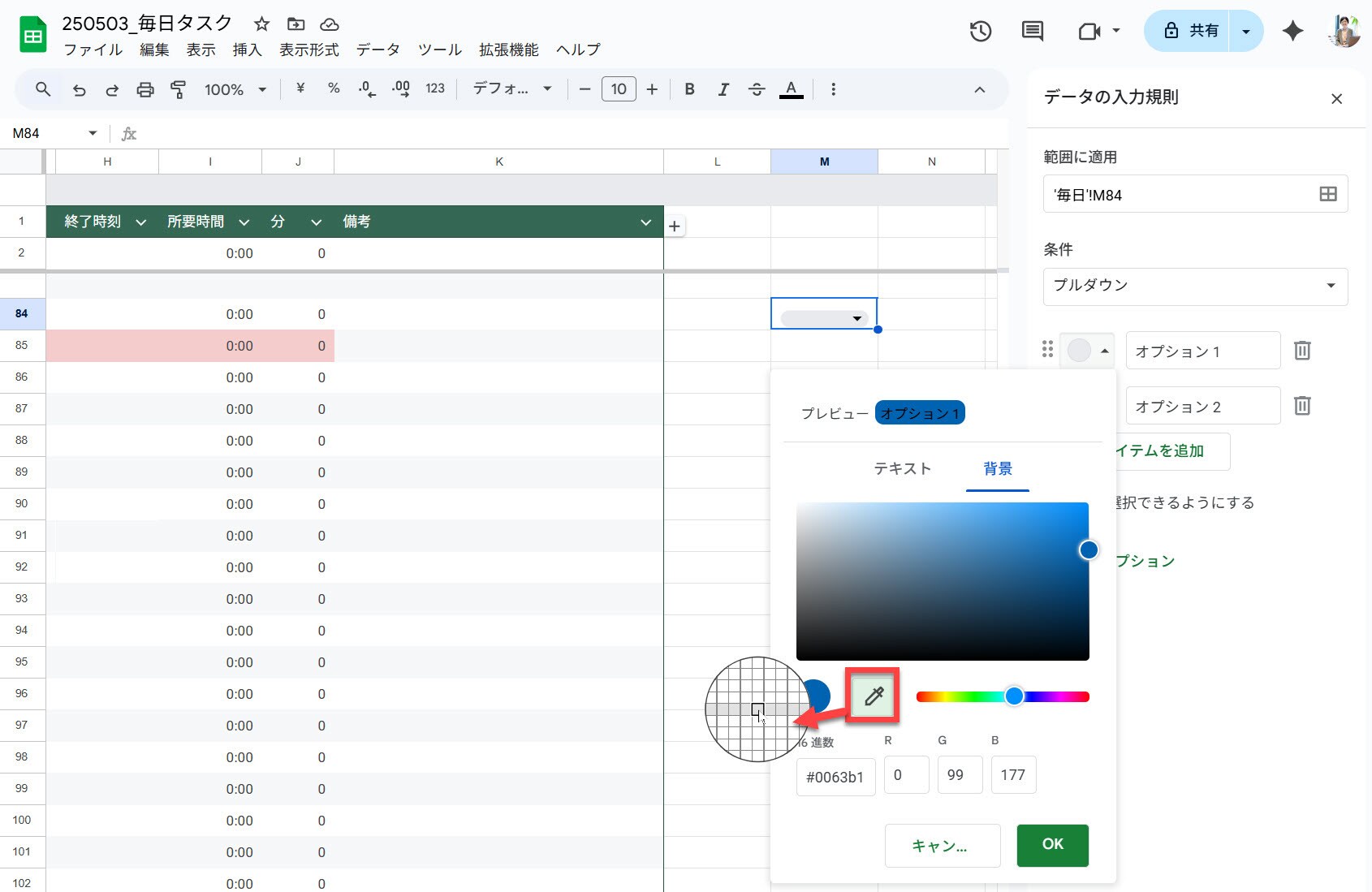Confirm color with OK button
This screenshot has height=892, width=1372.
pyautogui.click(x=1052, y=844)
